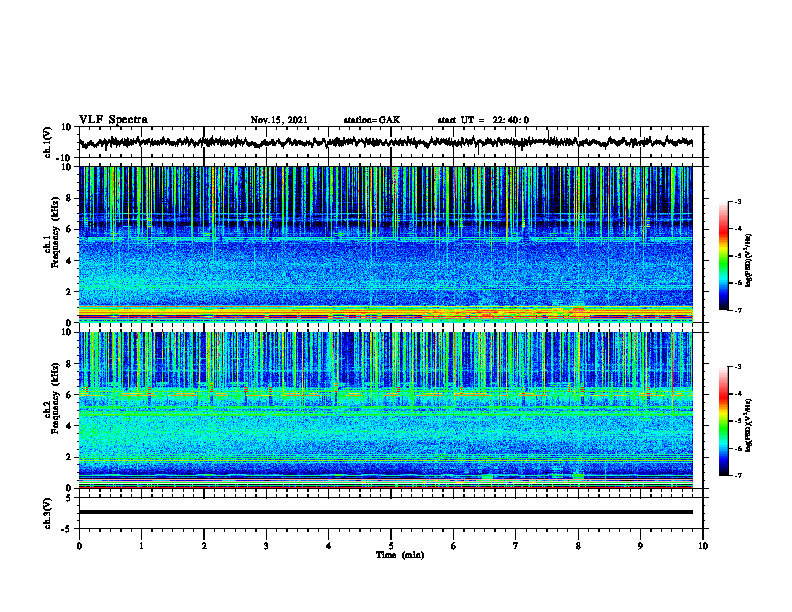
Task: Click the -5 label on the ch.3(V) axis
Action: pyautogui.click(x=68, y=529)
